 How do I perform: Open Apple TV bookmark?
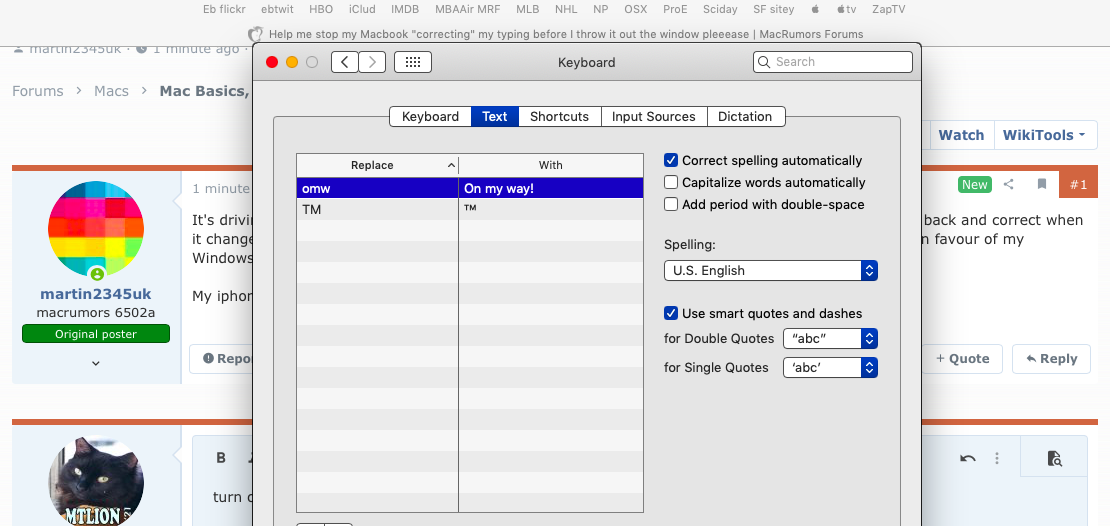point(846,9)
